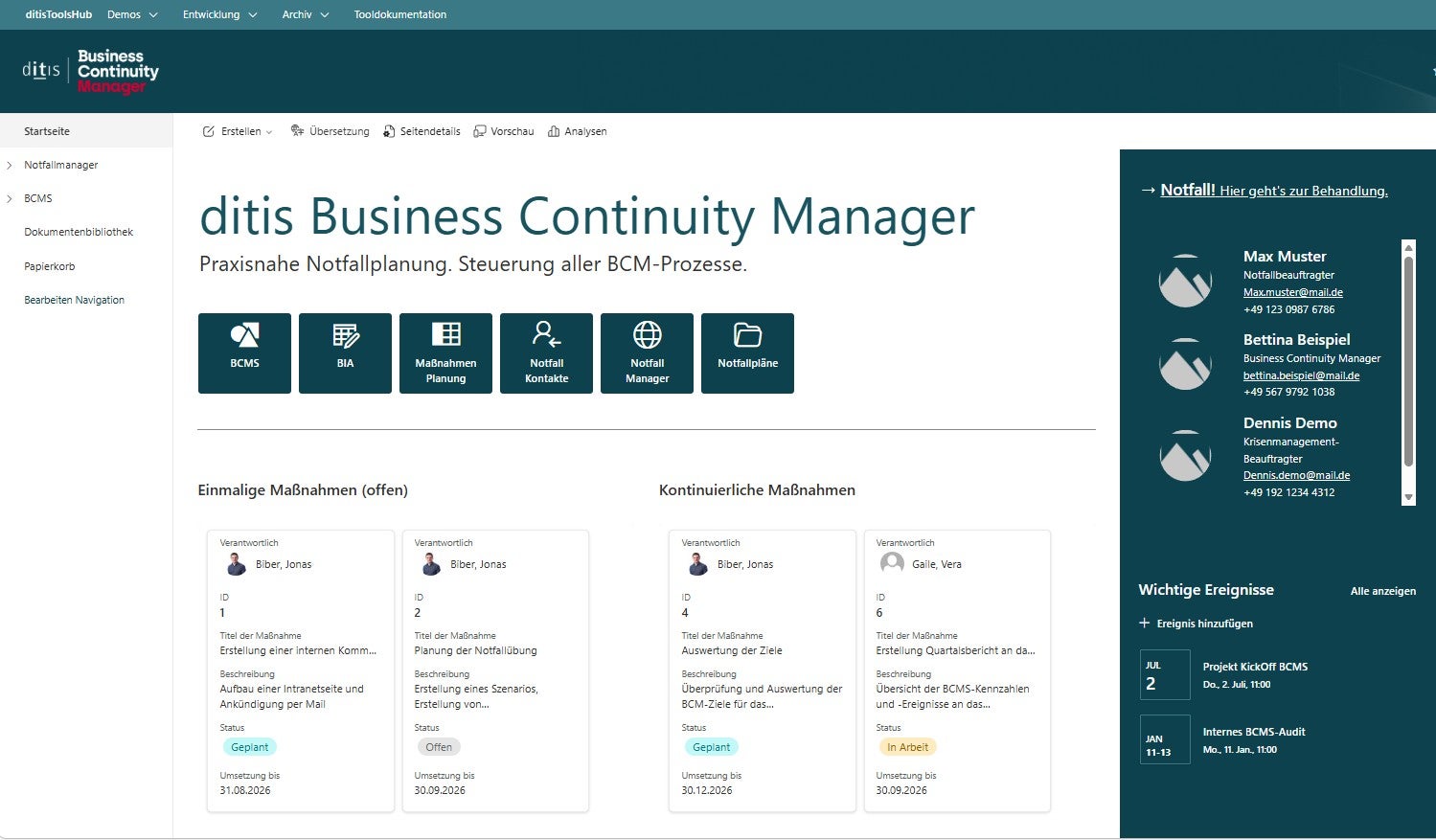Viewport: 1436px width, 840px height.
Task: Open the Internes BCMS-Audit event
Action: (x=1254, y=732)
